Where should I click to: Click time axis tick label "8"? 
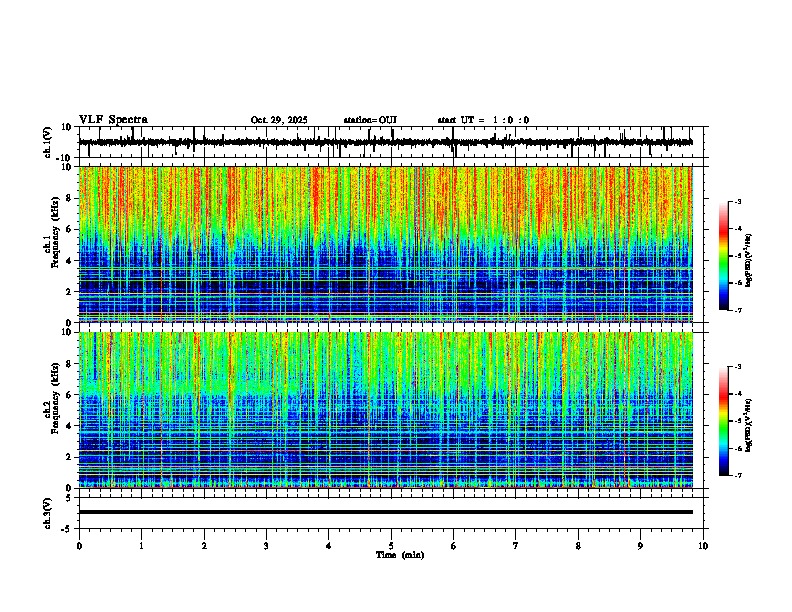pyautogui.click(x=578, y=546)
